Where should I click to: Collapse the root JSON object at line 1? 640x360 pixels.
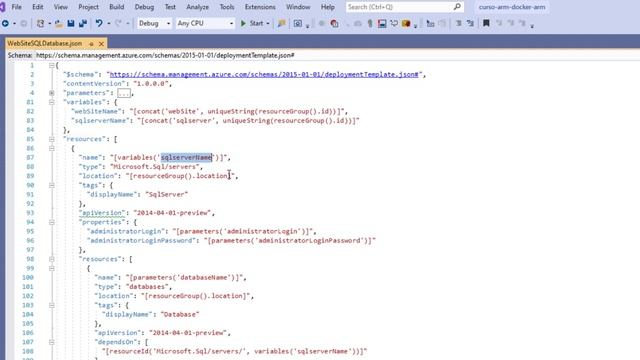tap(52, 65)
